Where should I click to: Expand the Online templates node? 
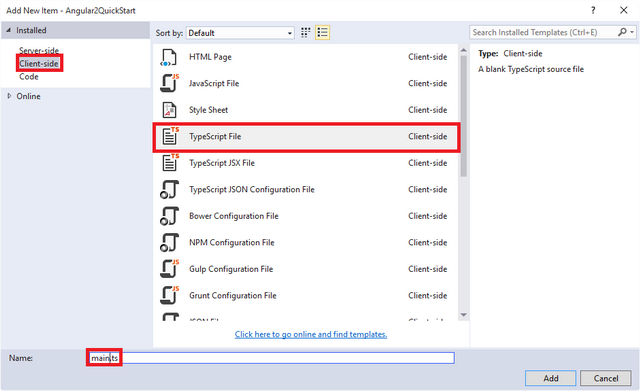(x=9, y=96)
